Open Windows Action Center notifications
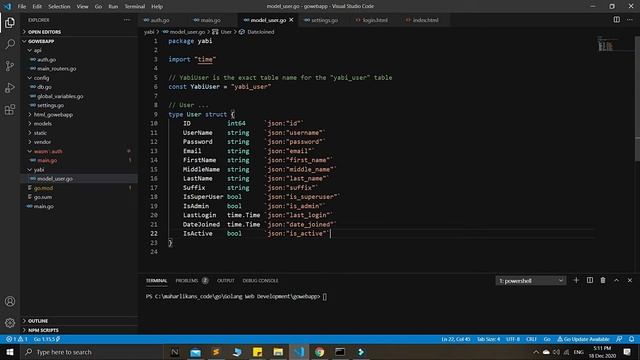Viewport: 640px width, 360px height. tap(627, 352)
